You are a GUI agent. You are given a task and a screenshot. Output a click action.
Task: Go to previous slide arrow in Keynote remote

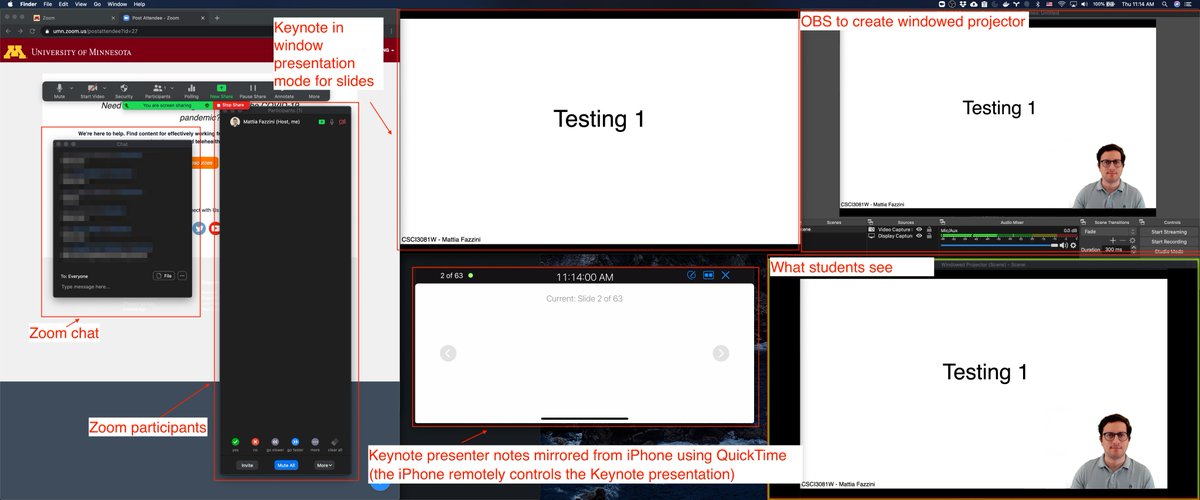coord(448,352)
